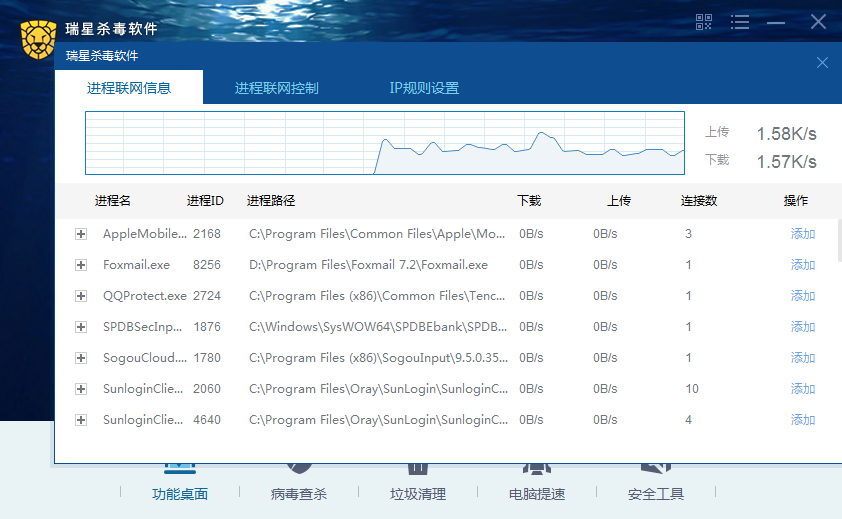Screen dimensions: 842x519
Task: Select path D:\Program Files\Foxmail 7.2\Foxmail.exe
Action: tap(368, 265)
